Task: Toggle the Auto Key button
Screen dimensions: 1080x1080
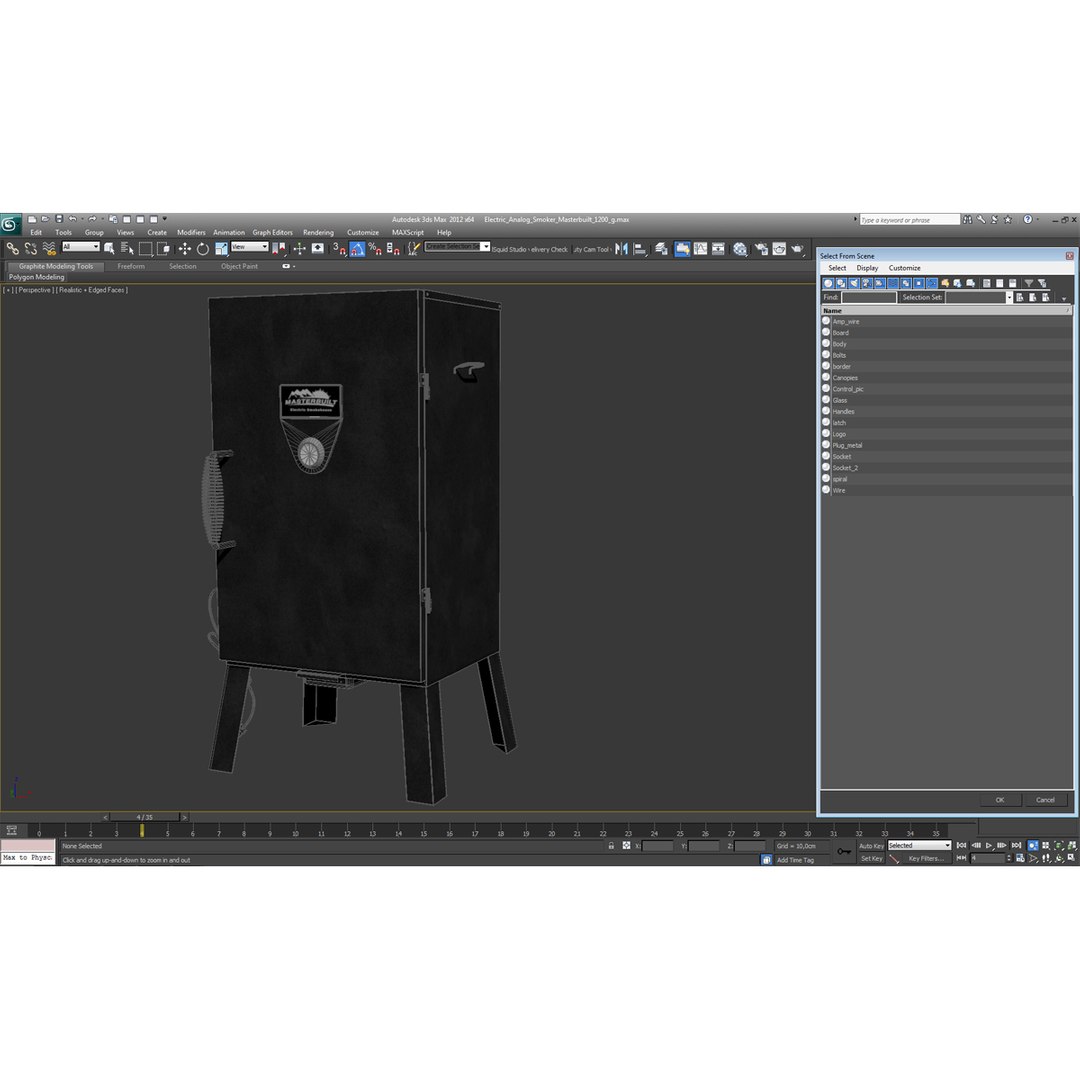Action: pos(871,846)
